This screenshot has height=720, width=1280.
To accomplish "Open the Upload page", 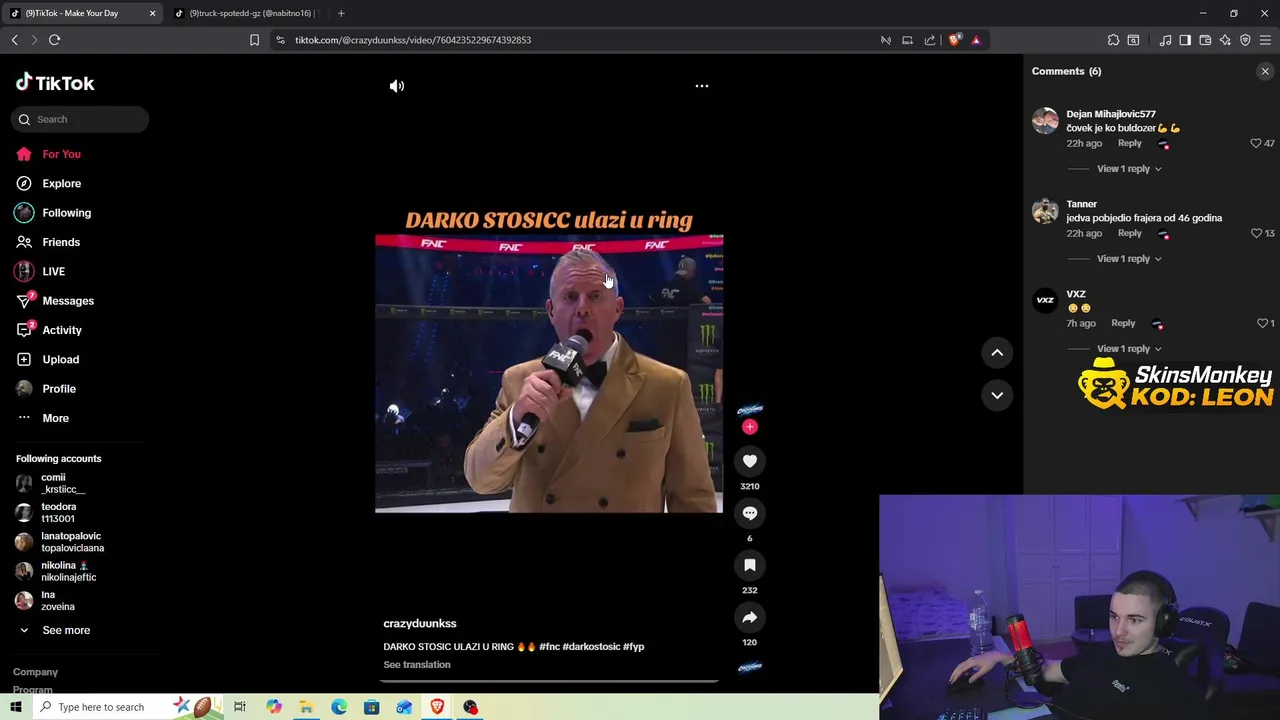I will click(60, 359).
